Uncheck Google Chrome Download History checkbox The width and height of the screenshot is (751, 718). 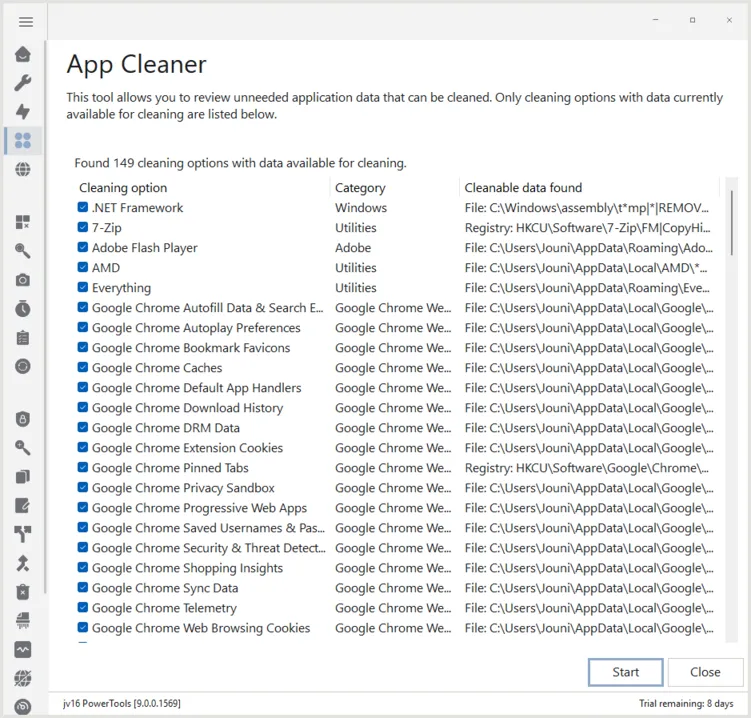[83, 407]
